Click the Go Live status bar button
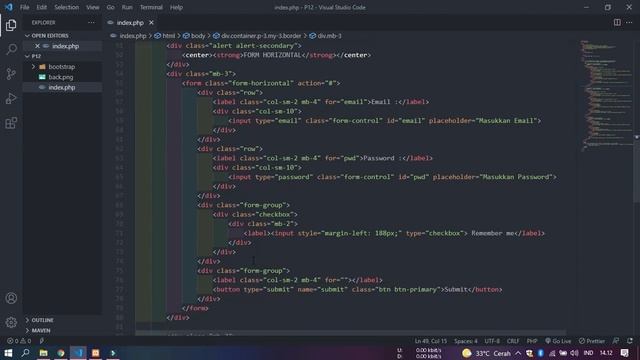The height and width of the screenshot is (360, 640). point(558,341)
